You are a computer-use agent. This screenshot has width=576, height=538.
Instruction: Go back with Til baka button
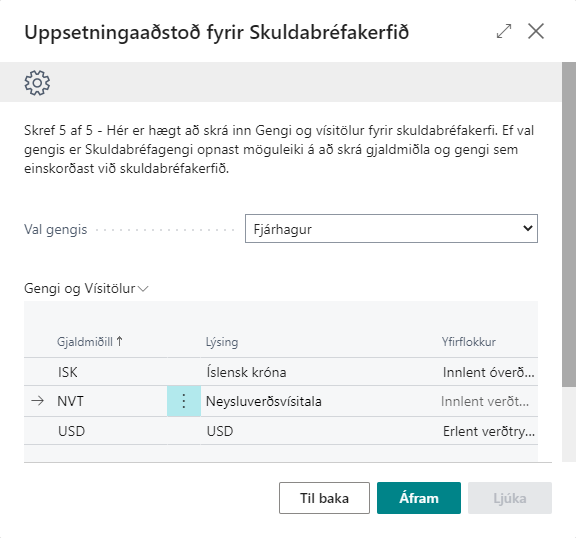click(324, 498)
